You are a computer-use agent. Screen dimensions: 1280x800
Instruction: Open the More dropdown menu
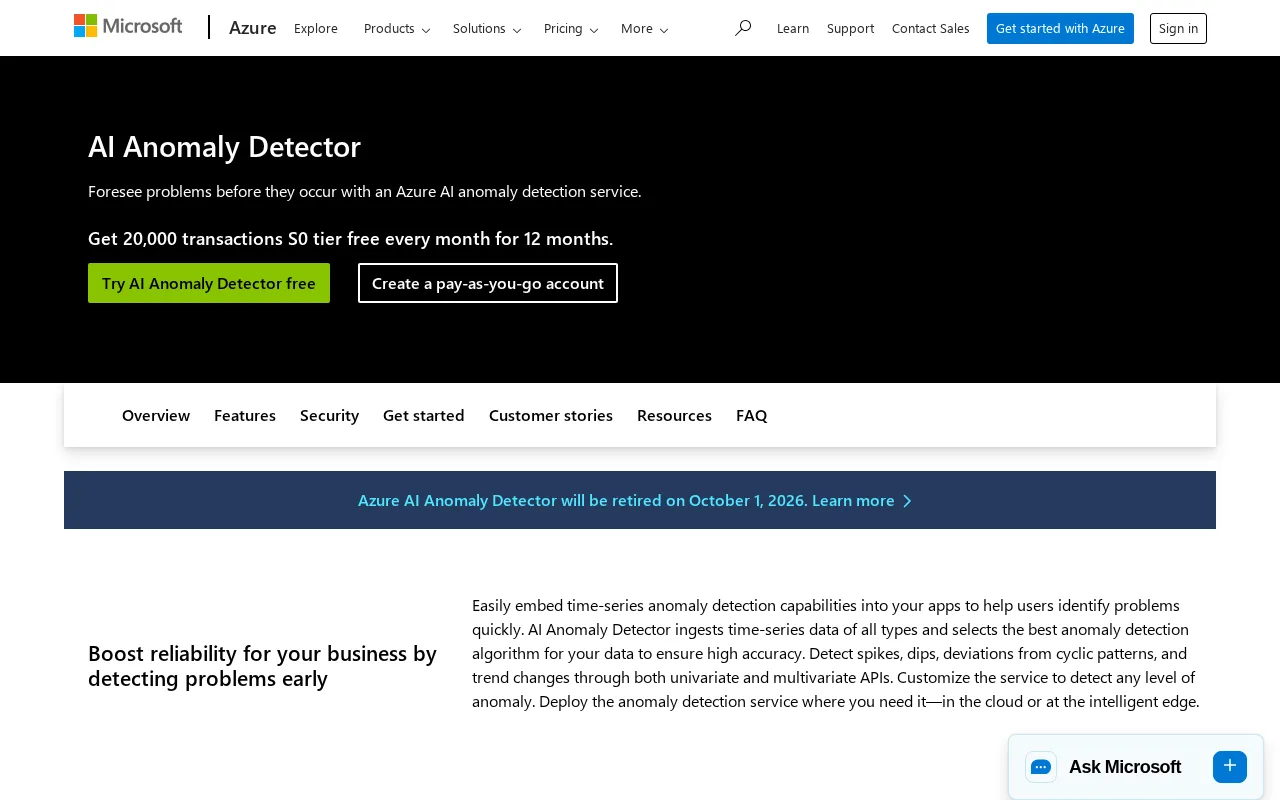point(644,28)
